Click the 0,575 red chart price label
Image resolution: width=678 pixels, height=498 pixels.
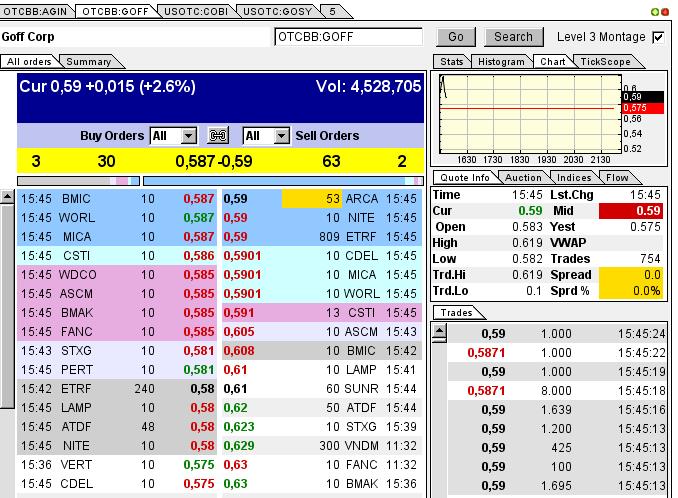(x=643, y=108)
